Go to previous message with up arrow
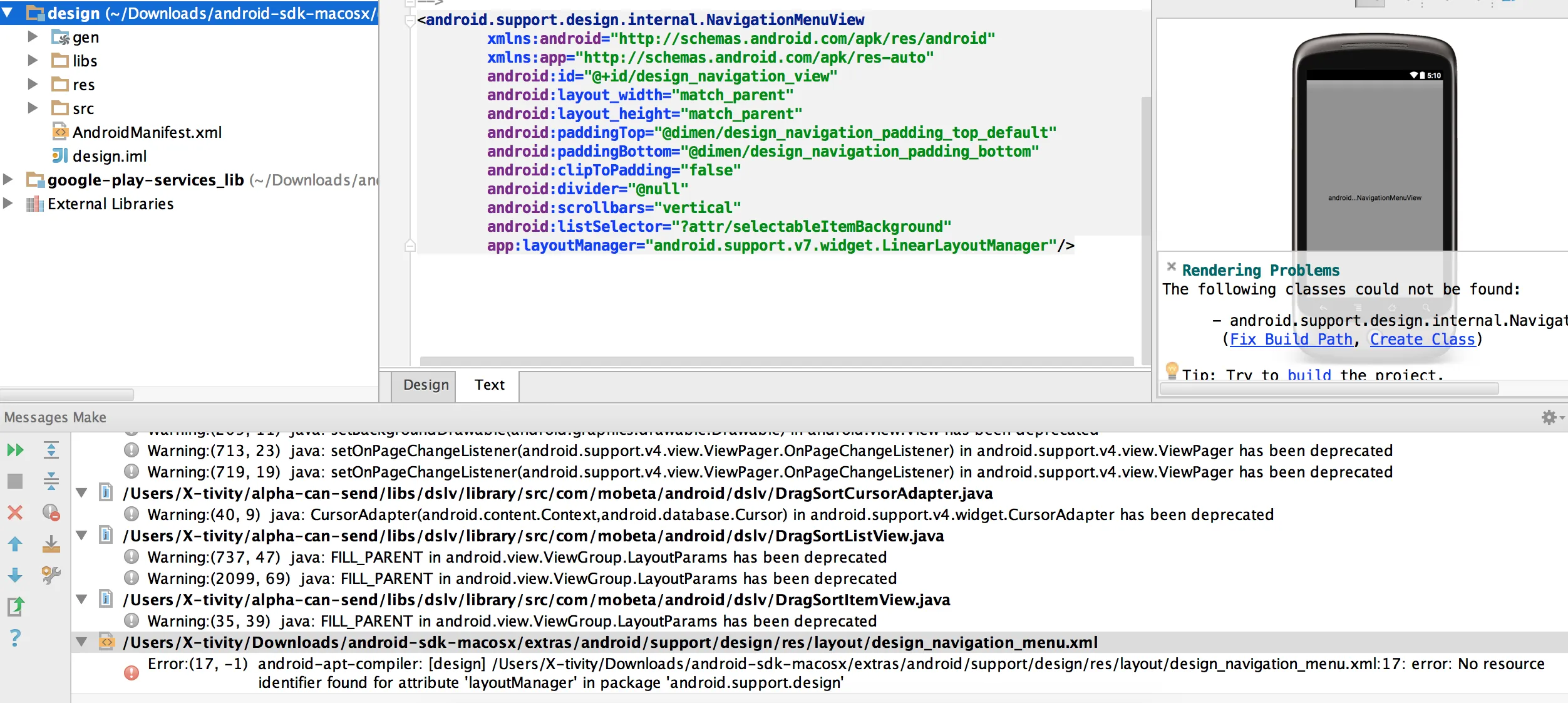The width and height of the screenshot is (1568, 703). coord(15,544)
